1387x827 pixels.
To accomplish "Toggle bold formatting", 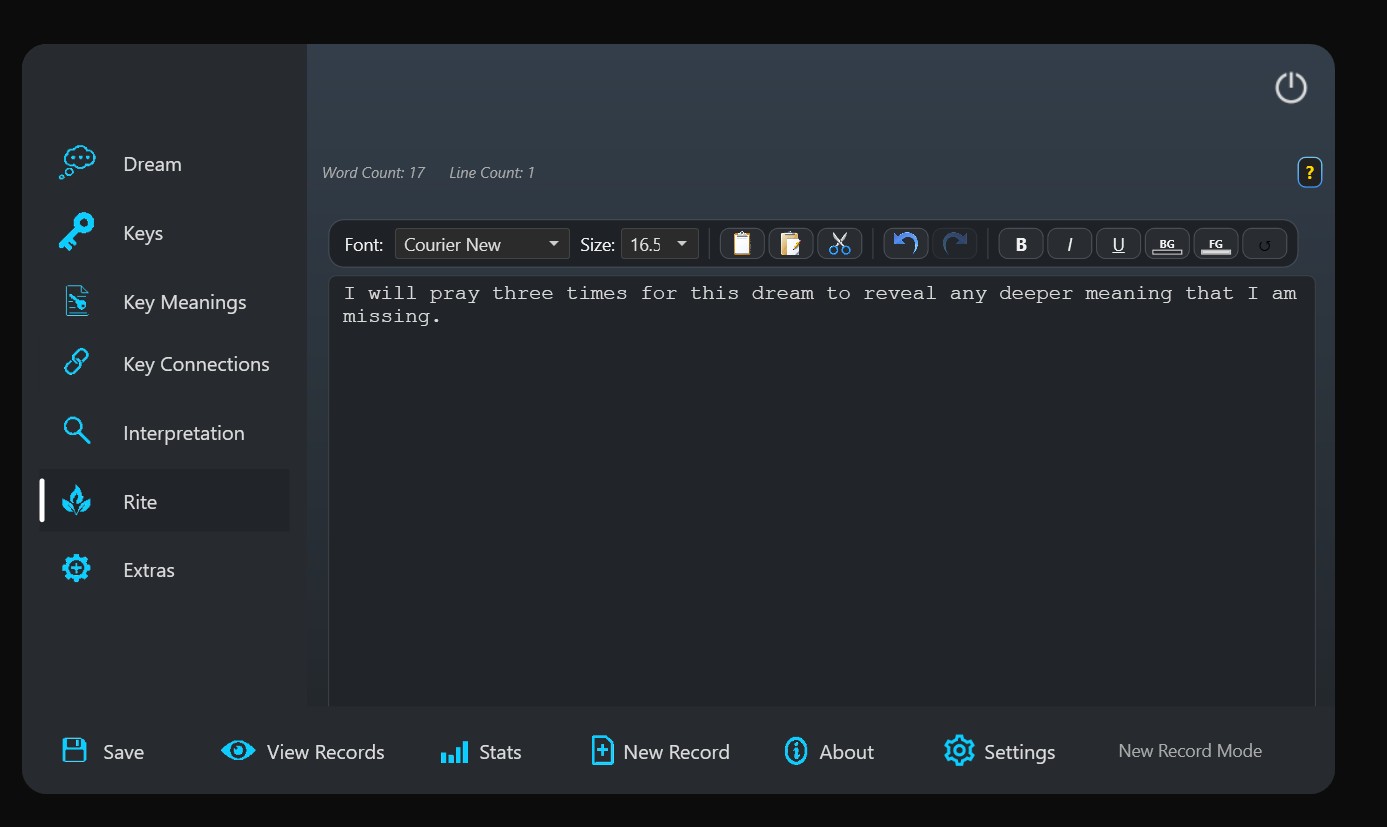I will click(x=1021, y=244).
